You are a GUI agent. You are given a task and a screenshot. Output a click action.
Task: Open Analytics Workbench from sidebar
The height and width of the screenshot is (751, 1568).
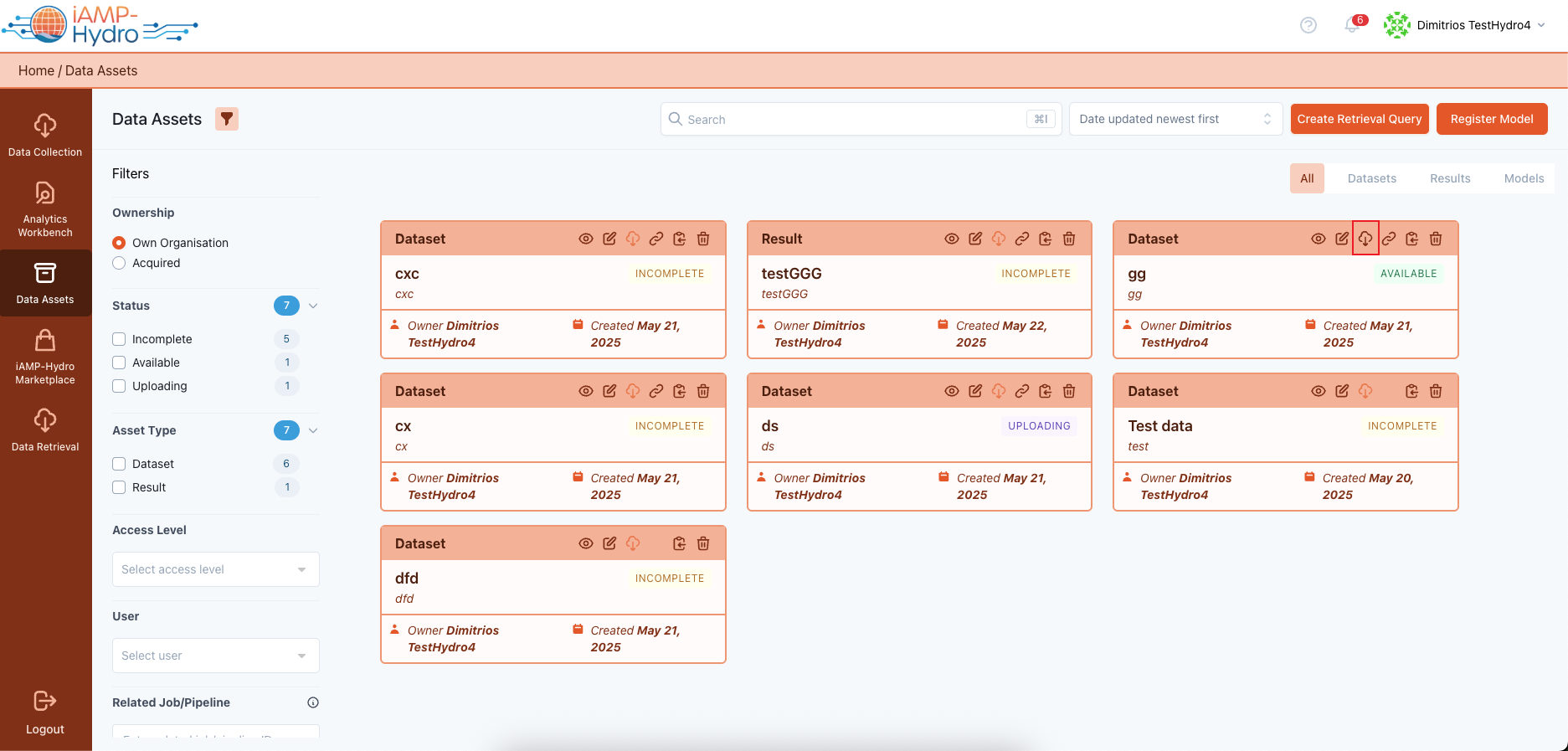(45, 208)
